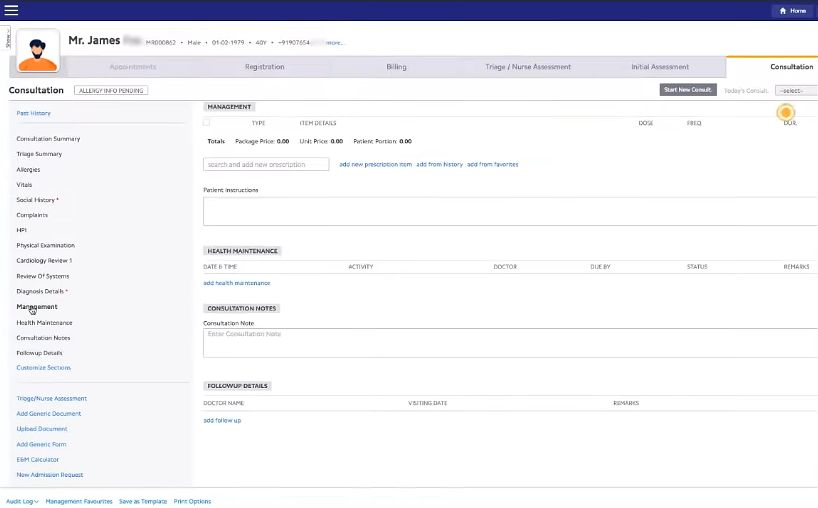The image size is (818, 508).
Task: Select Health Maintenance in sidebar
Action: [44, 323]
